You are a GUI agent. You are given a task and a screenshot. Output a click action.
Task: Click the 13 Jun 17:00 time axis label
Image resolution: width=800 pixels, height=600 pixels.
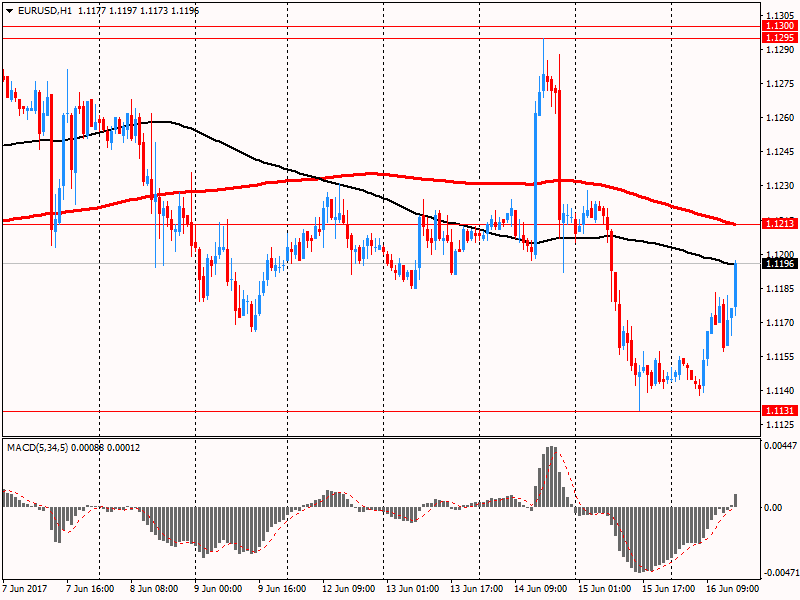coord(477,589)
